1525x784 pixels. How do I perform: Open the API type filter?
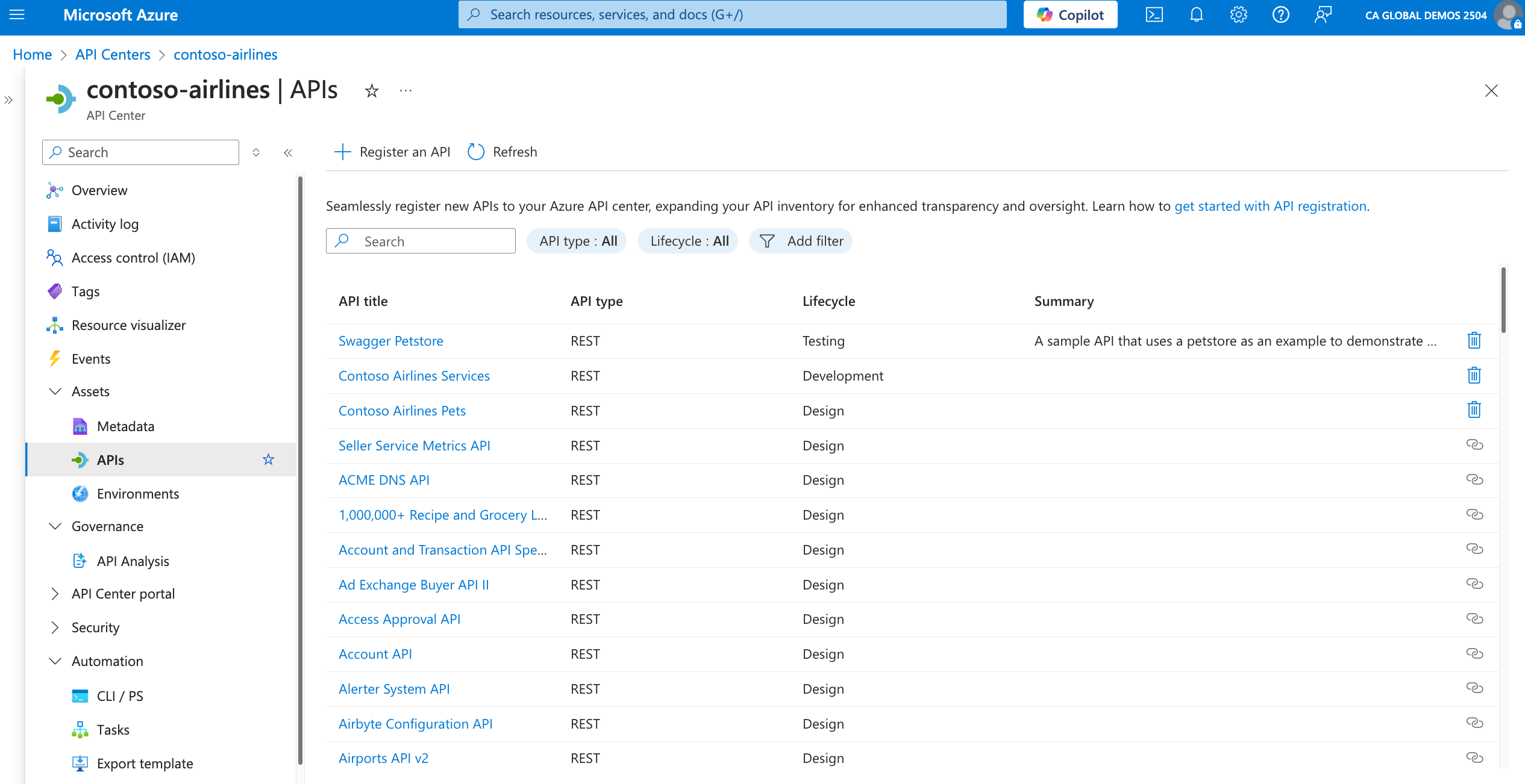click(x=577, y=241)
